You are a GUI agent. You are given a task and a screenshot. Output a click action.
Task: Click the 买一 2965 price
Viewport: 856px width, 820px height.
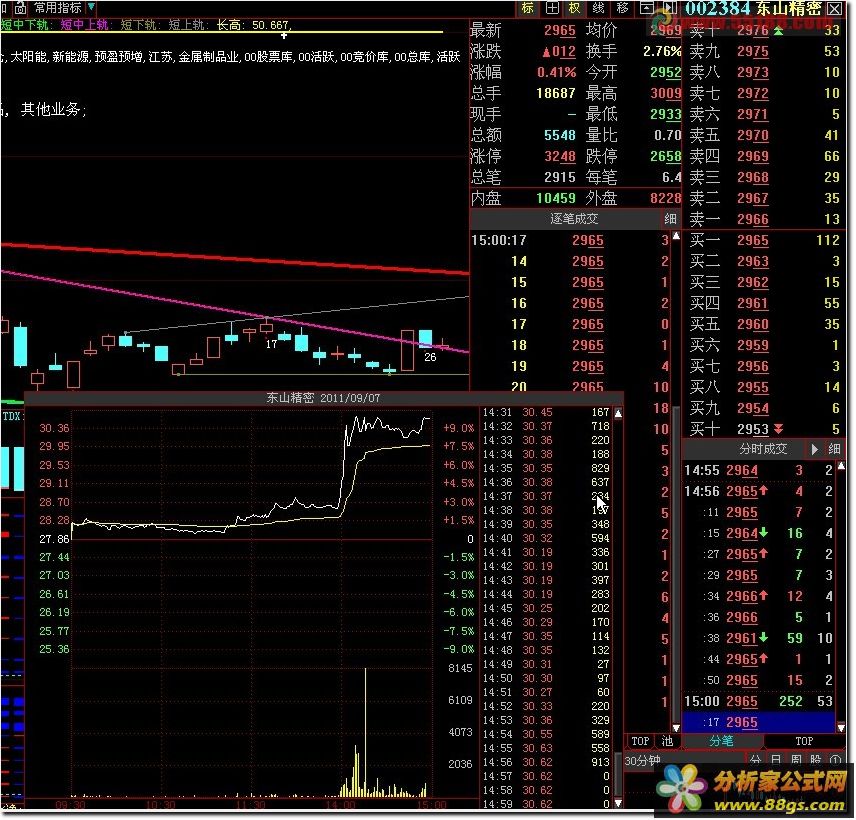pos(752,240)
